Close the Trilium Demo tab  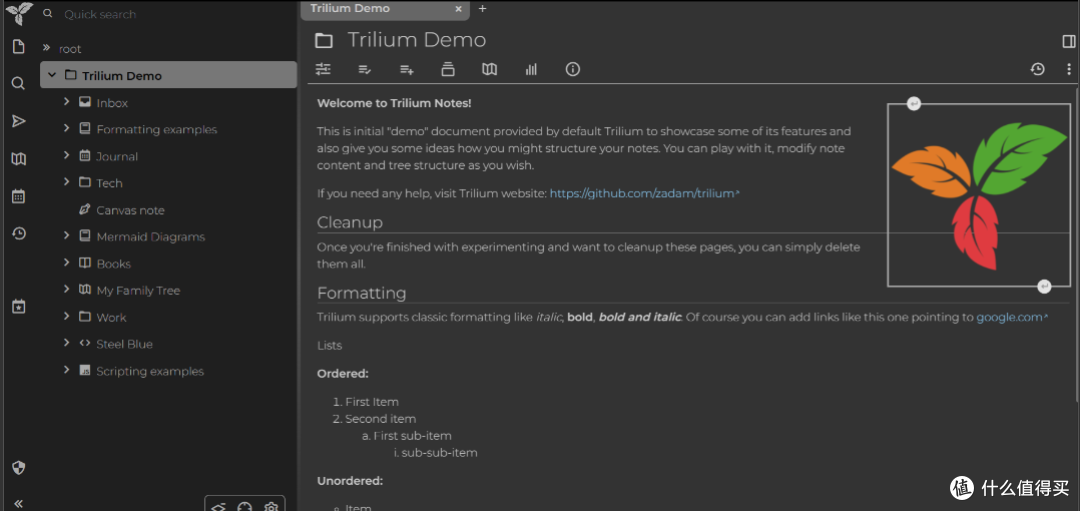coord(459,9)
